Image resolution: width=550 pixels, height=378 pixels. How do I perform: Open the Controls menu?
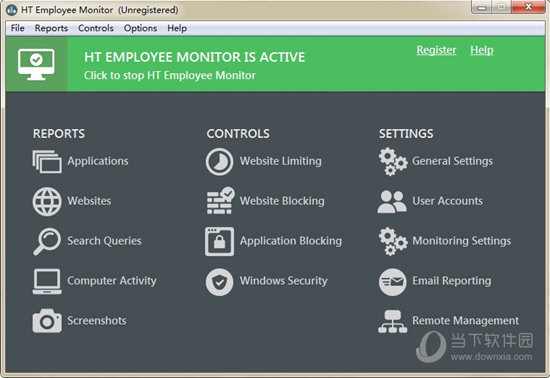pyautogui.click(x=96, y=28)
